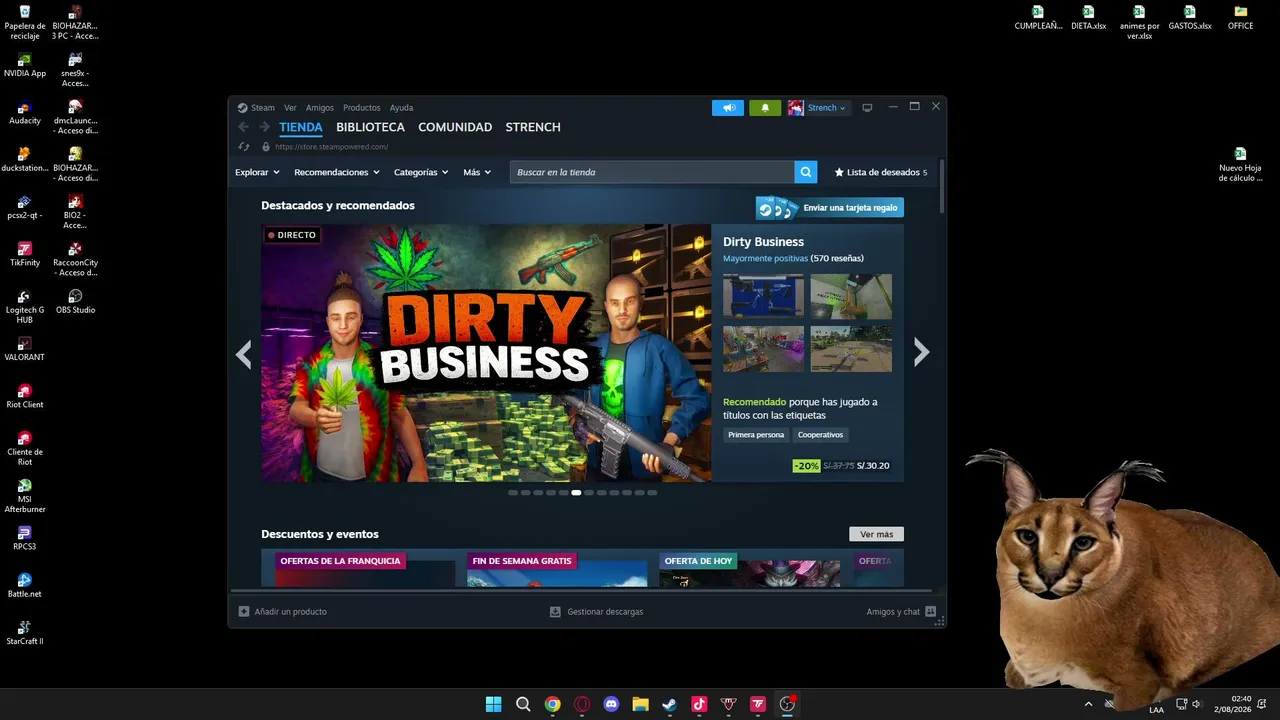The width and height of the screenshot is (1280, 720).
Task: Expand the Recomendaciones dropdown
Action: click(x=337, y=172)
